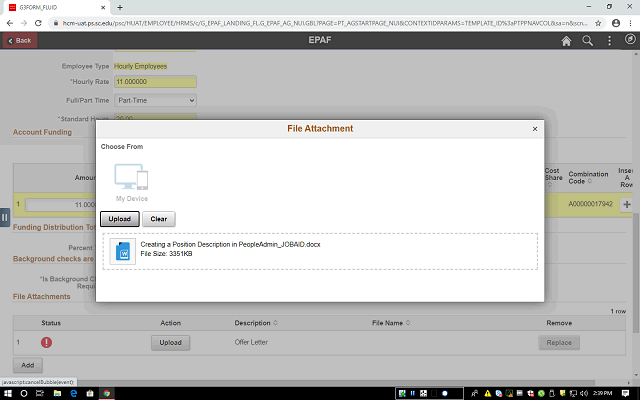
Task: Sort attachments by File Name column
Action: [x=391, y=323]
